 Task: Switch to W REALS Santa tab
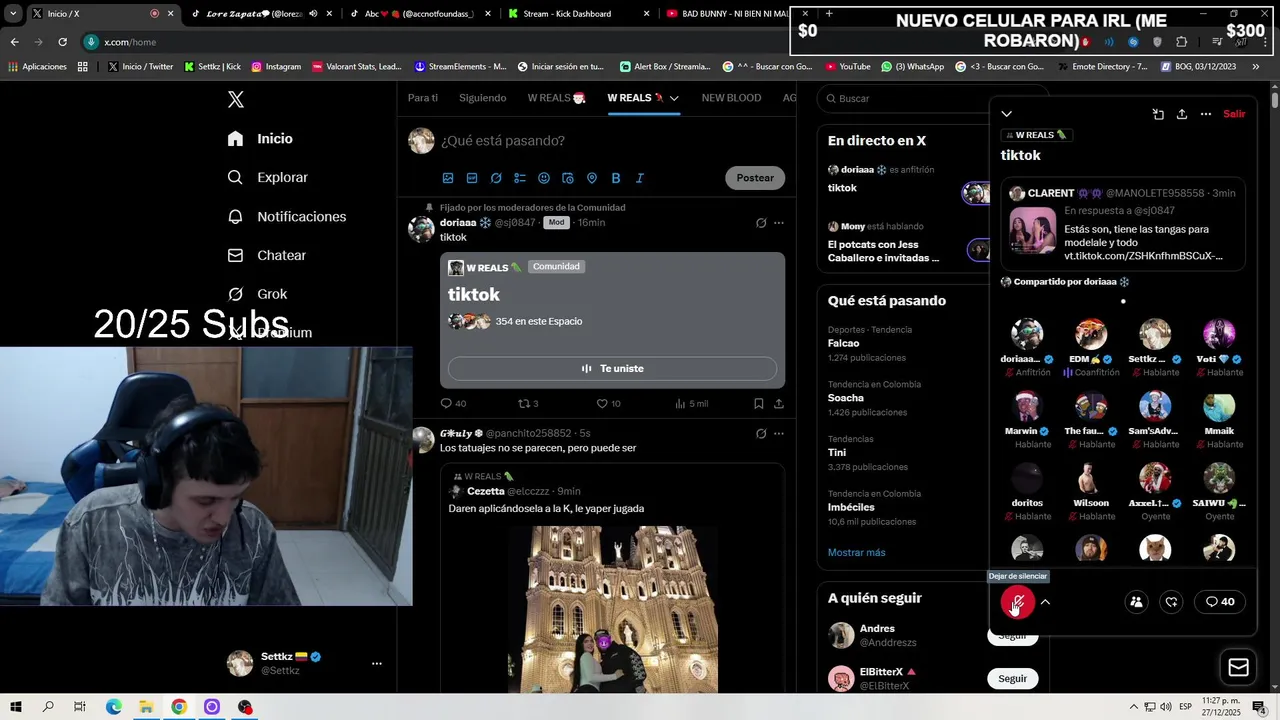tap(556, 98)
